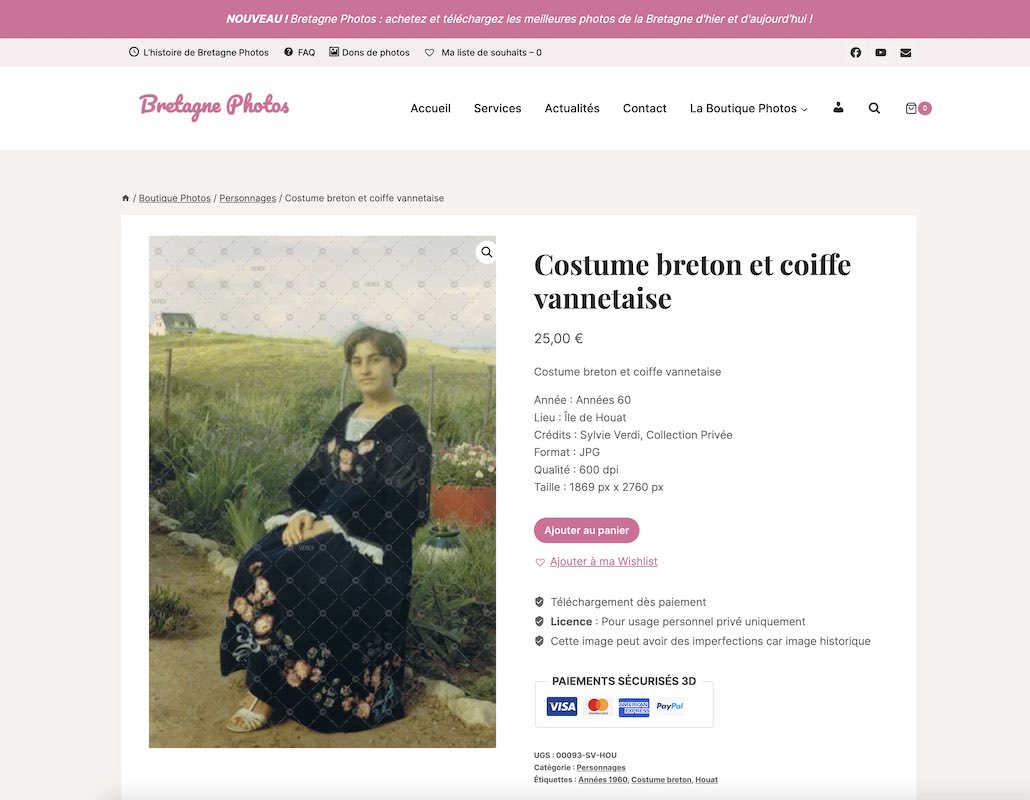Zoom the product image with magnifier

click(486, 252)
